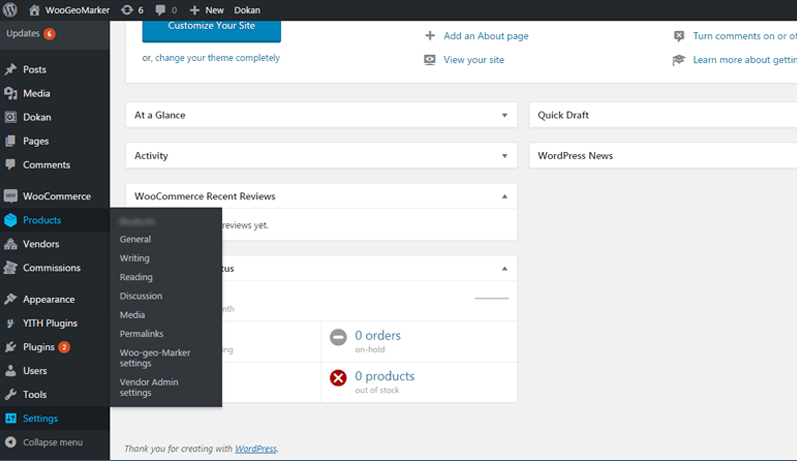
Task: Click the Collapse menu arrow icon
Action: coord(11,442)
